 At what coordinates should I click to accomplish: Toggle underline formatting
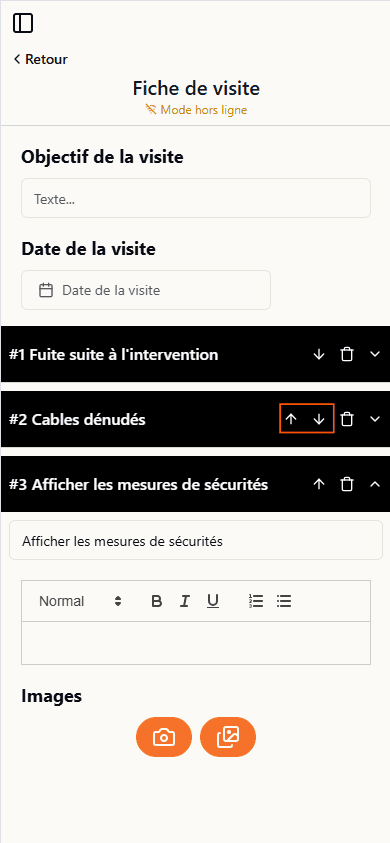tap(213, 601)
